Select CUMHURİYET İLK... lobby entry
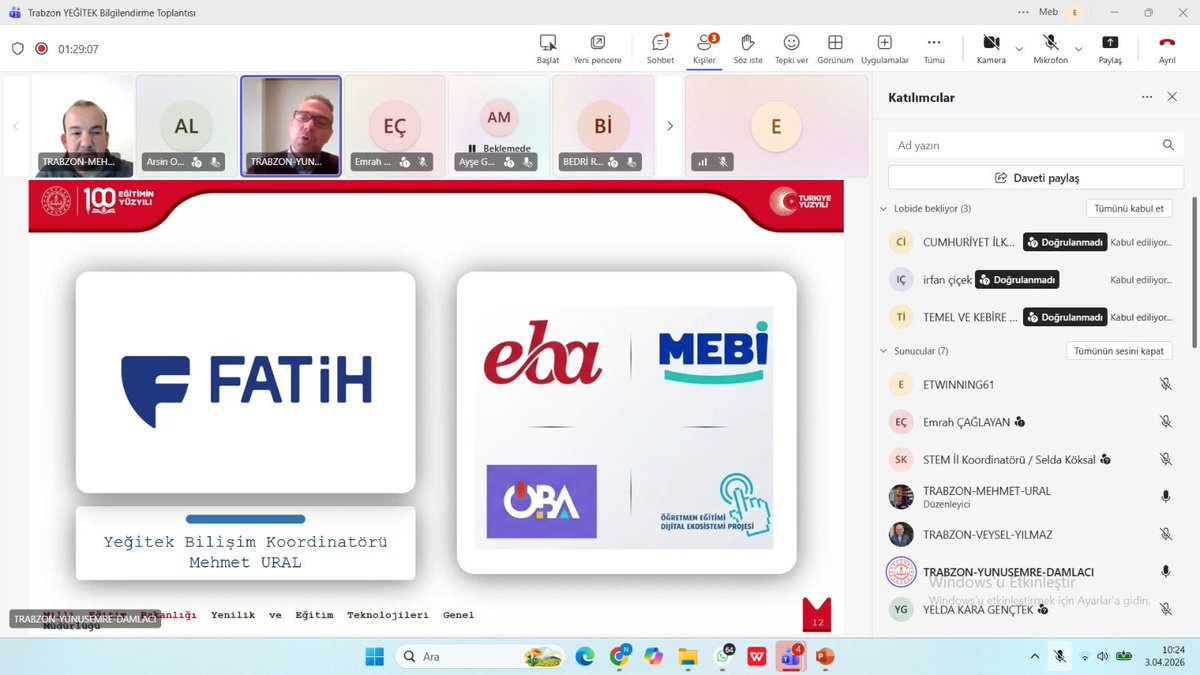This screenshot has width=1200, height=675. click(1030, 242)
